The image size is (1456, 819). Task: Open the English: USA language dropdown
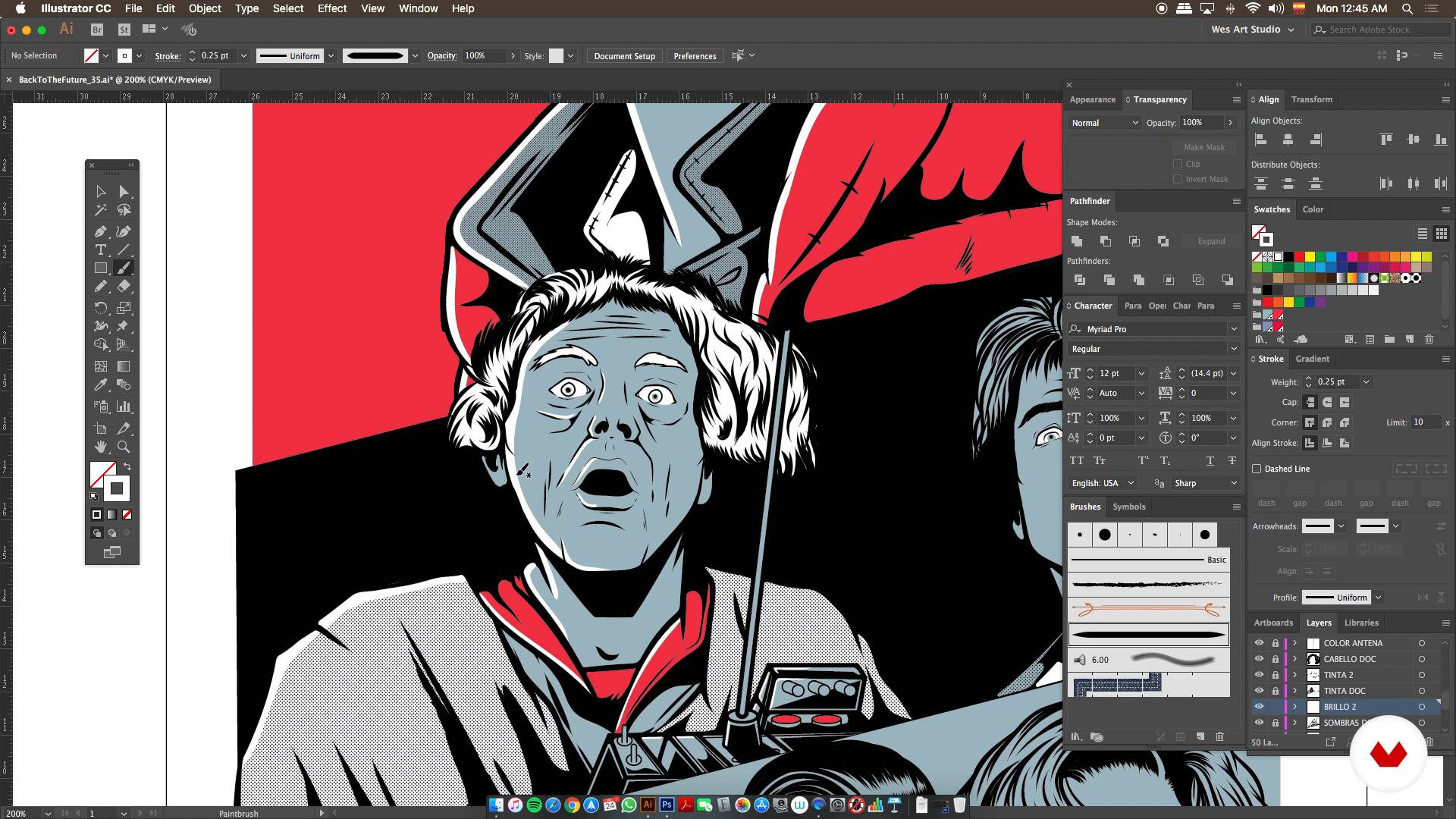click(1103, 483)
